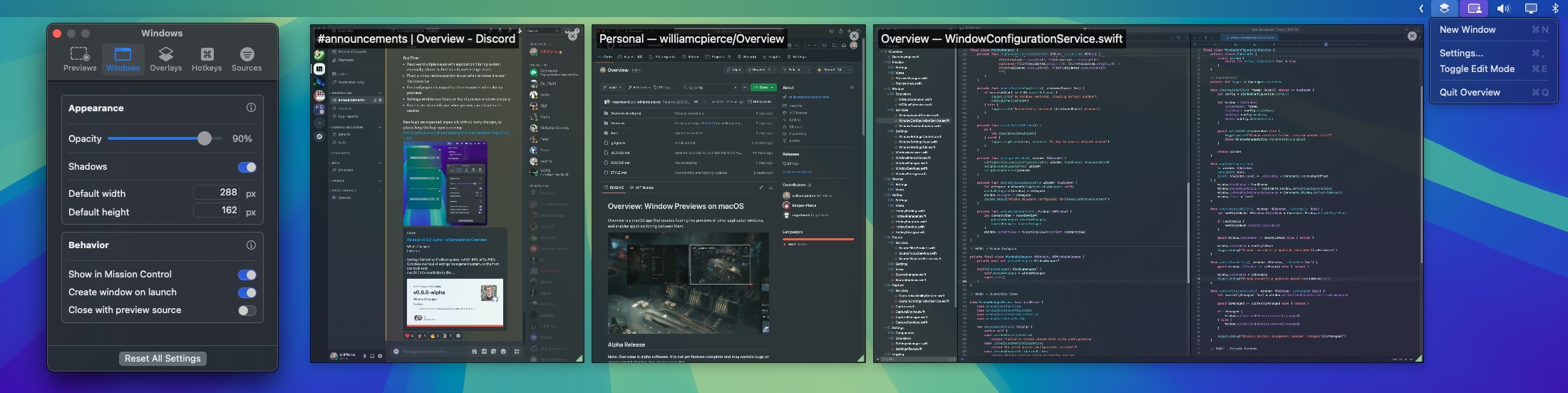Screen dimensions: 1568x393
Task: Click the screenshot image in Discord preview
Action: tap(445, 184)
